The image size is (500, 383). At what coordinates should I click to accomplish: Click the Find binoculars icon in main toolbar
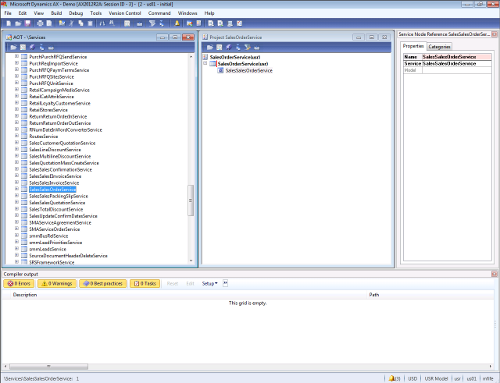coord(102,23)
